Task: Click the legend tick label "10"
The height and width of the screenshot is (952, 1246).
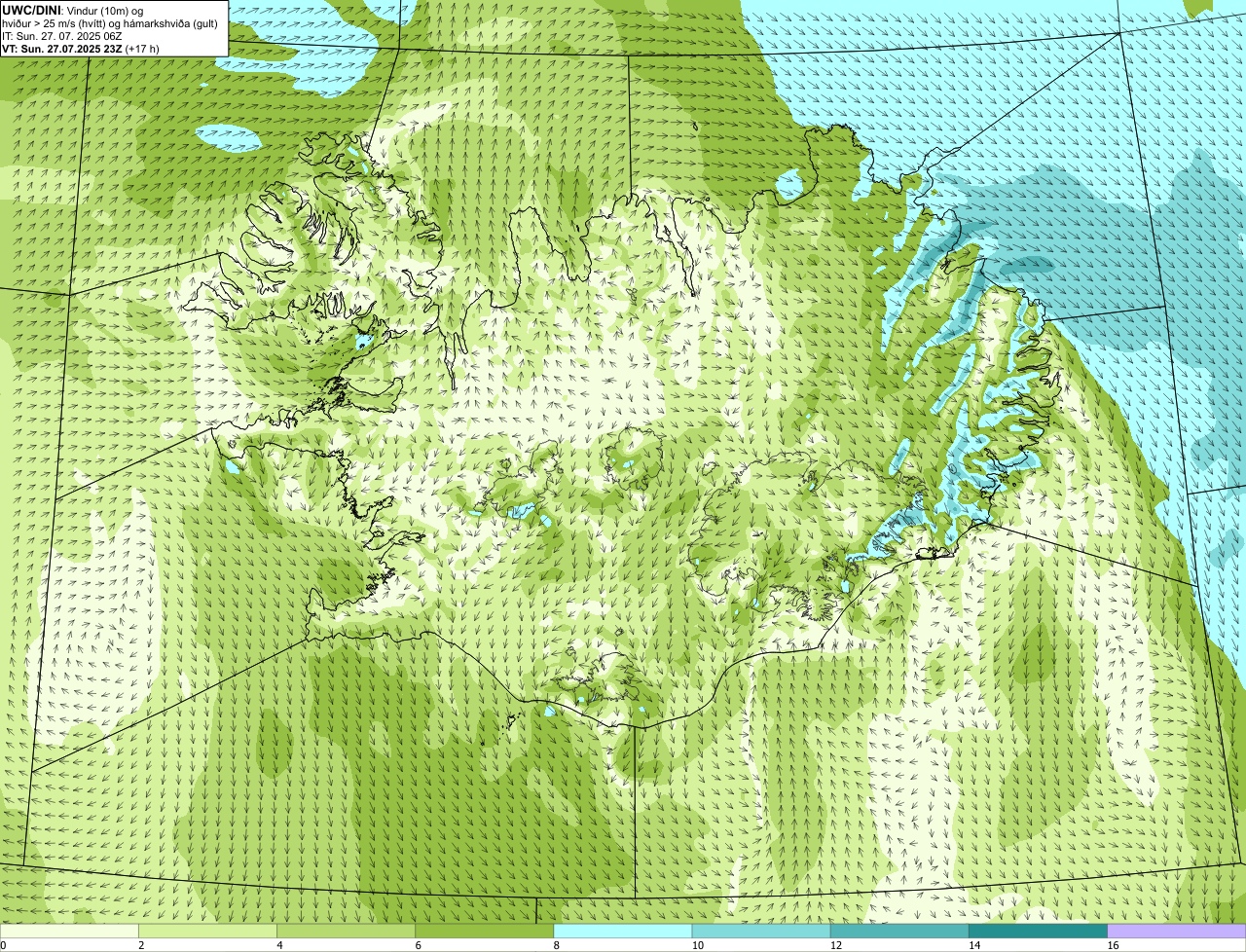Action: click(x=698, y=945)
